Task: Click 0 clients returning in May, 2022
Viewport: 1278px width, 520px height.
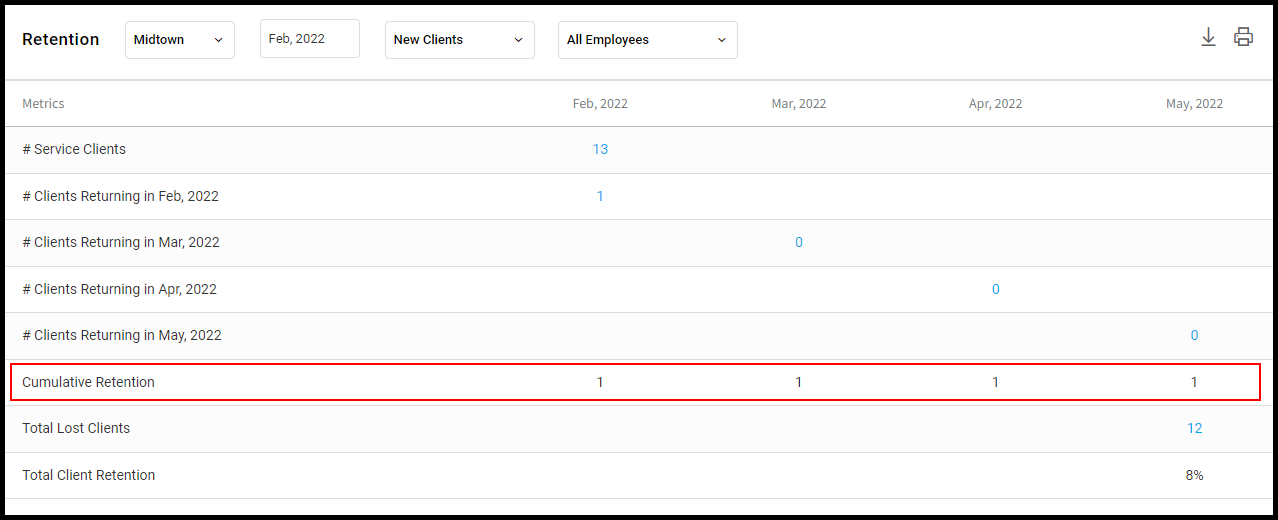Action: (x=1194, y=335)
